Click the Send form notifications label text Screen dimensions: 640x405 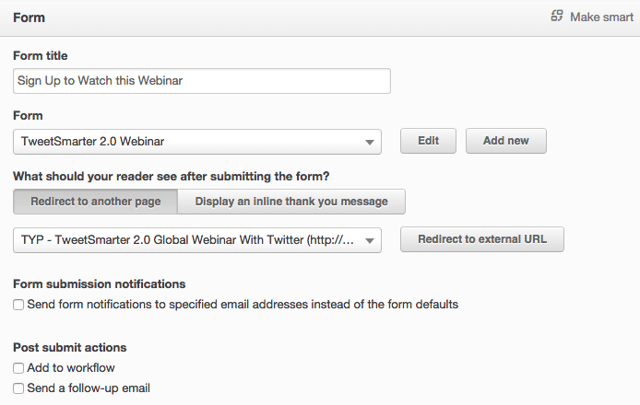click(243, 304)
